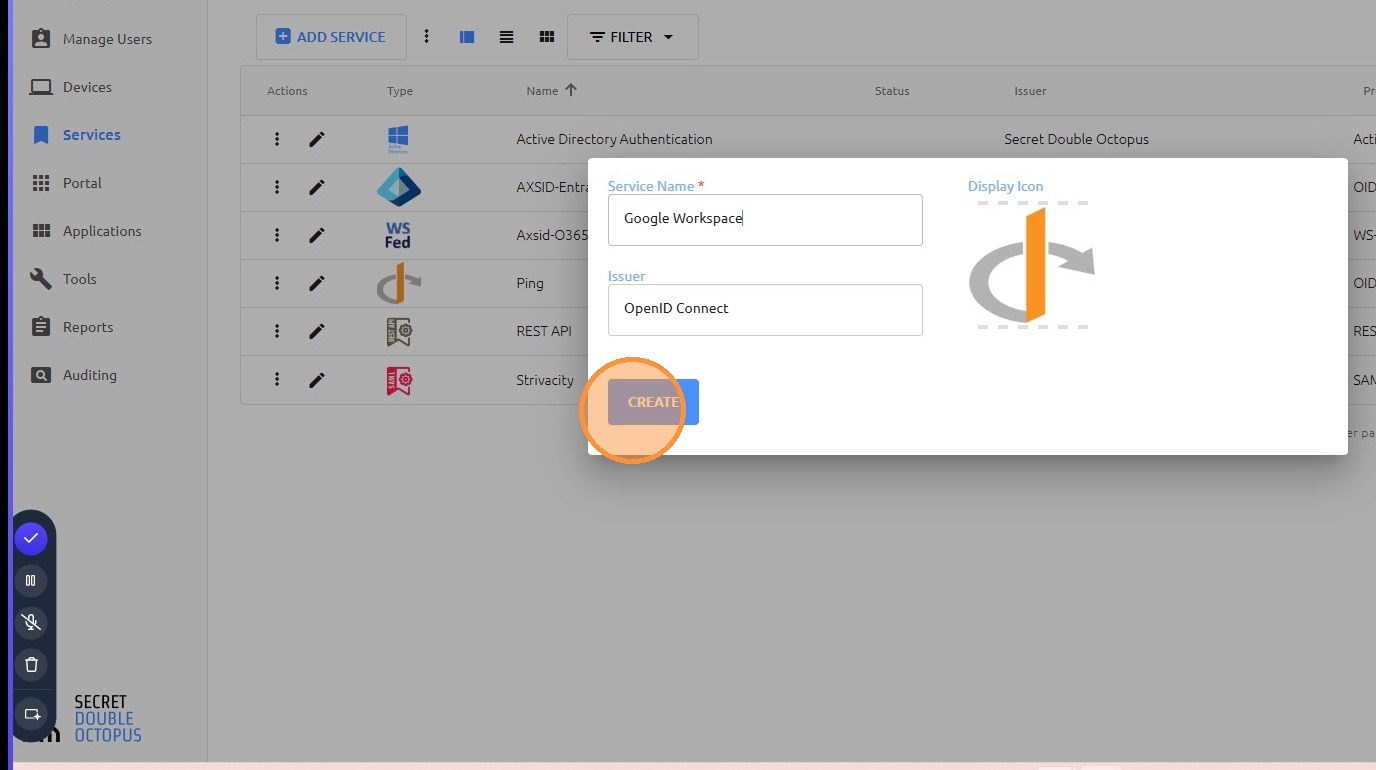Click the Secret Double Octopus issuer text

(x=1076, y=139)
